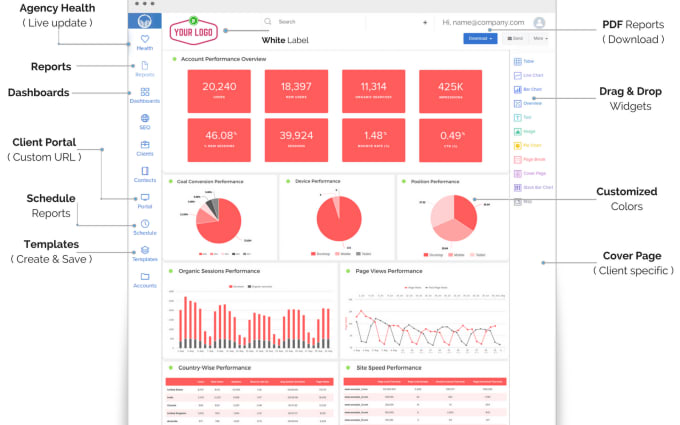Click the 425K stat card
The width and height of the screenshot is (680, 425).
pyautogui.click(x=450, y=92)
